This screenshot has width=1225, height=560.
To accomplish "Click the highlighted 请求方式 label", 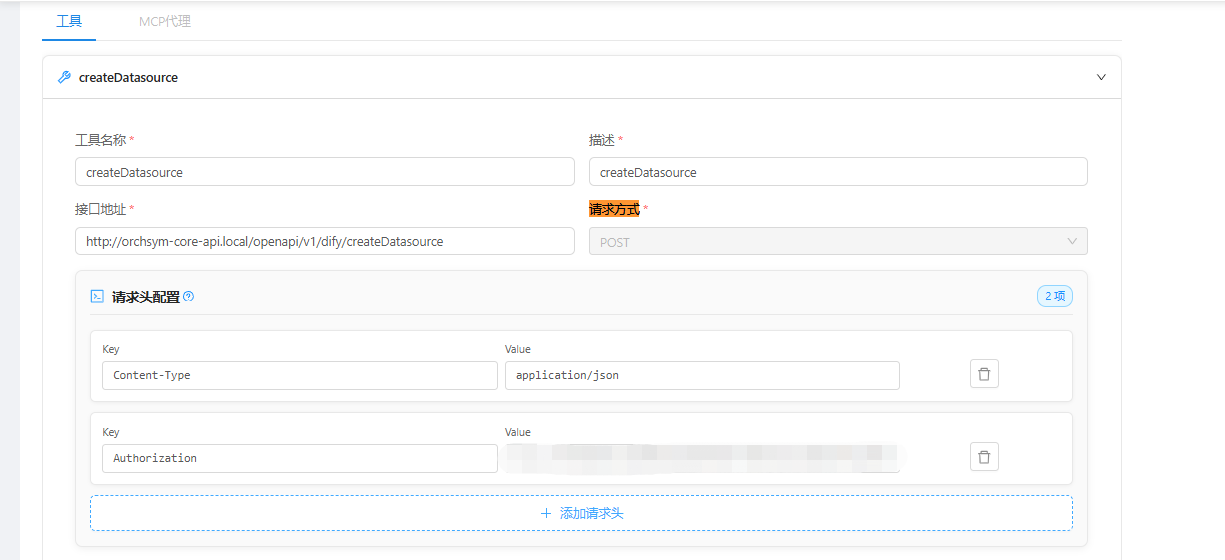I will click(x=614, y=209).
